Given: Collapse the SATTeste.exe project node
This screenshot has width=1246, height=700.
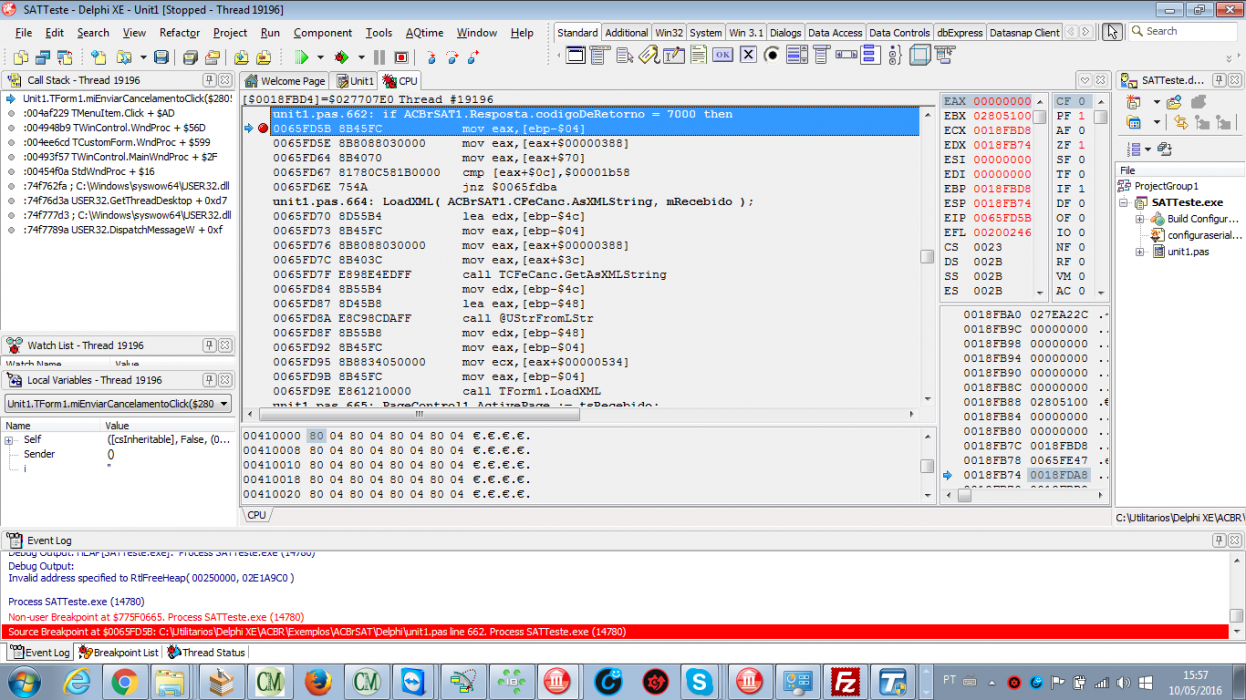Looking at the screenshot, I should [x=1126, y=203].
